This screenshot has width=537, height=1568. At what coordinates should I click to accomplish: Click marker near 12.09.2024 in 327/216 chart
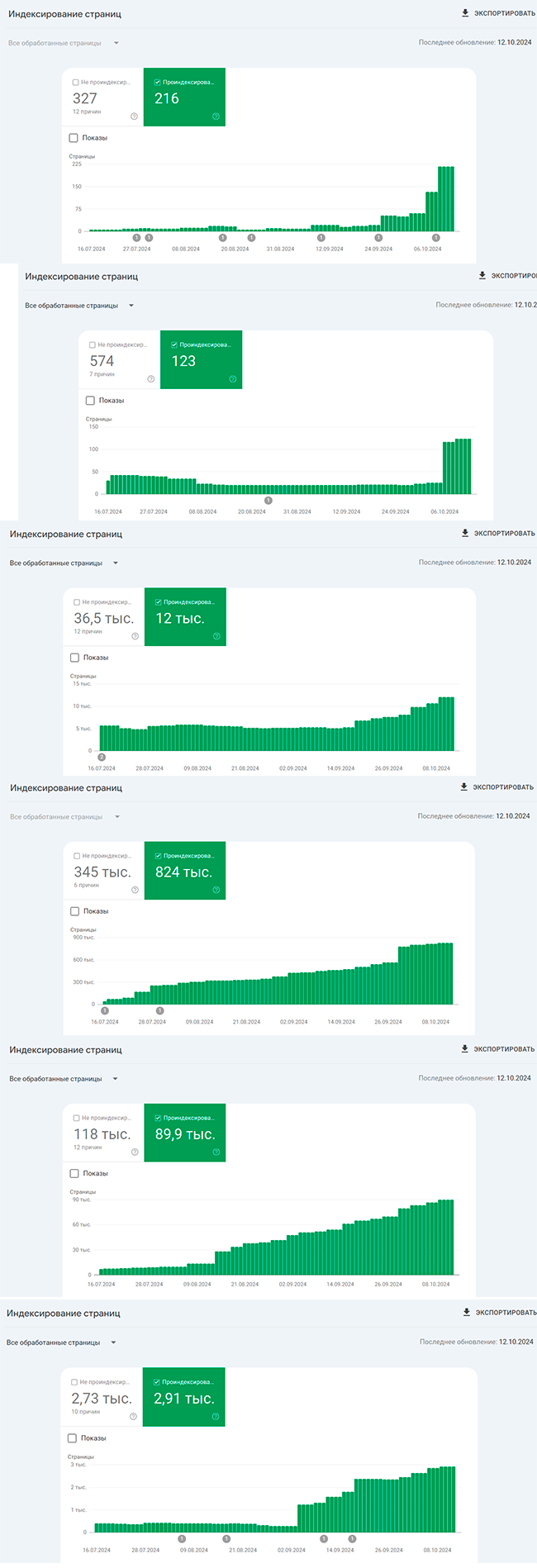click(x=321, y=238)
